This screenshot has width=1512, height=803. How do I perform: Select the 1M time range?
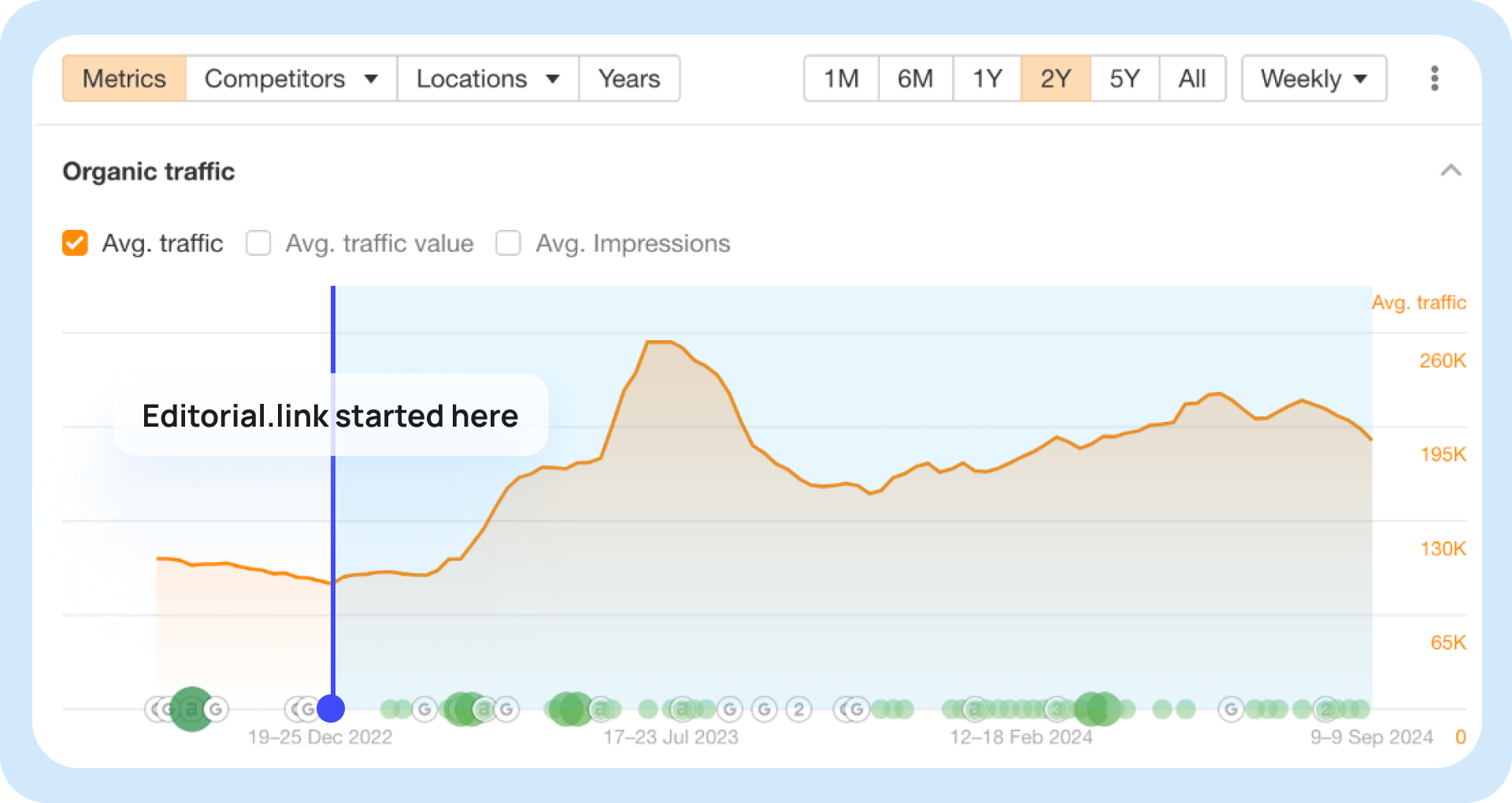841,79
